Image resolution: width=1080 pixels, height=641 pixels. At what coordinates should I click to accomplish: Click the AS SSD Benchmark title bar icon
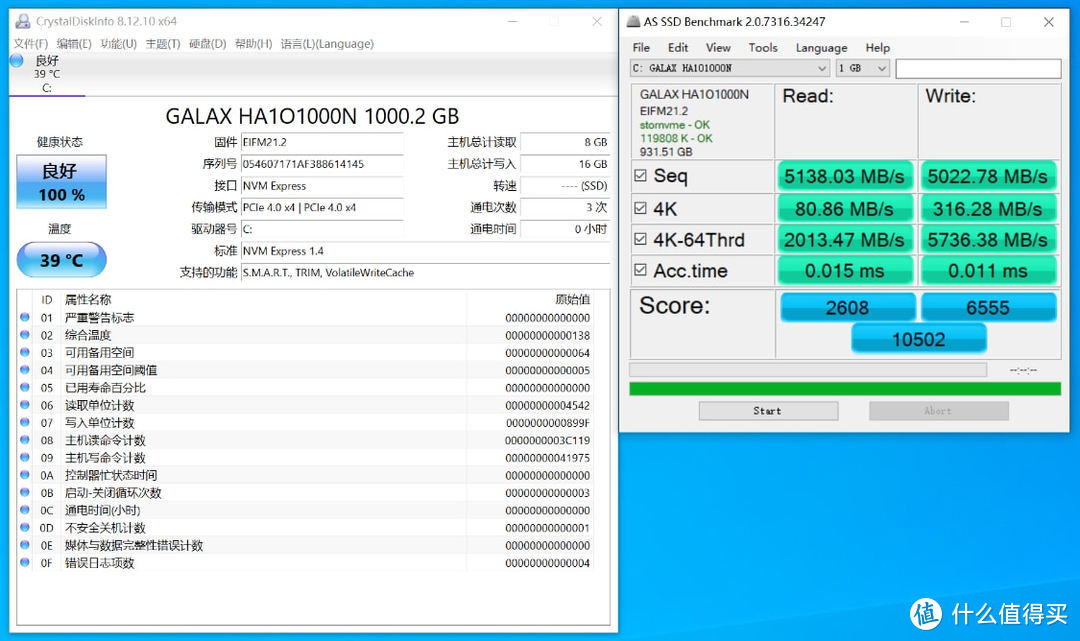[x=634, y=21]
